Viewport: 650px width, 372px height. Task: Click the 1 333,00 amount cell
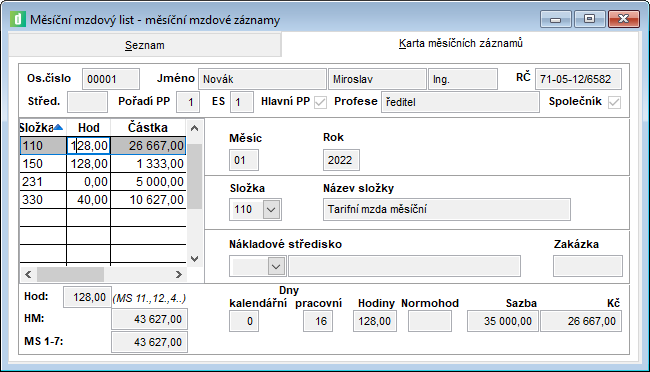[x=148, y=164]
